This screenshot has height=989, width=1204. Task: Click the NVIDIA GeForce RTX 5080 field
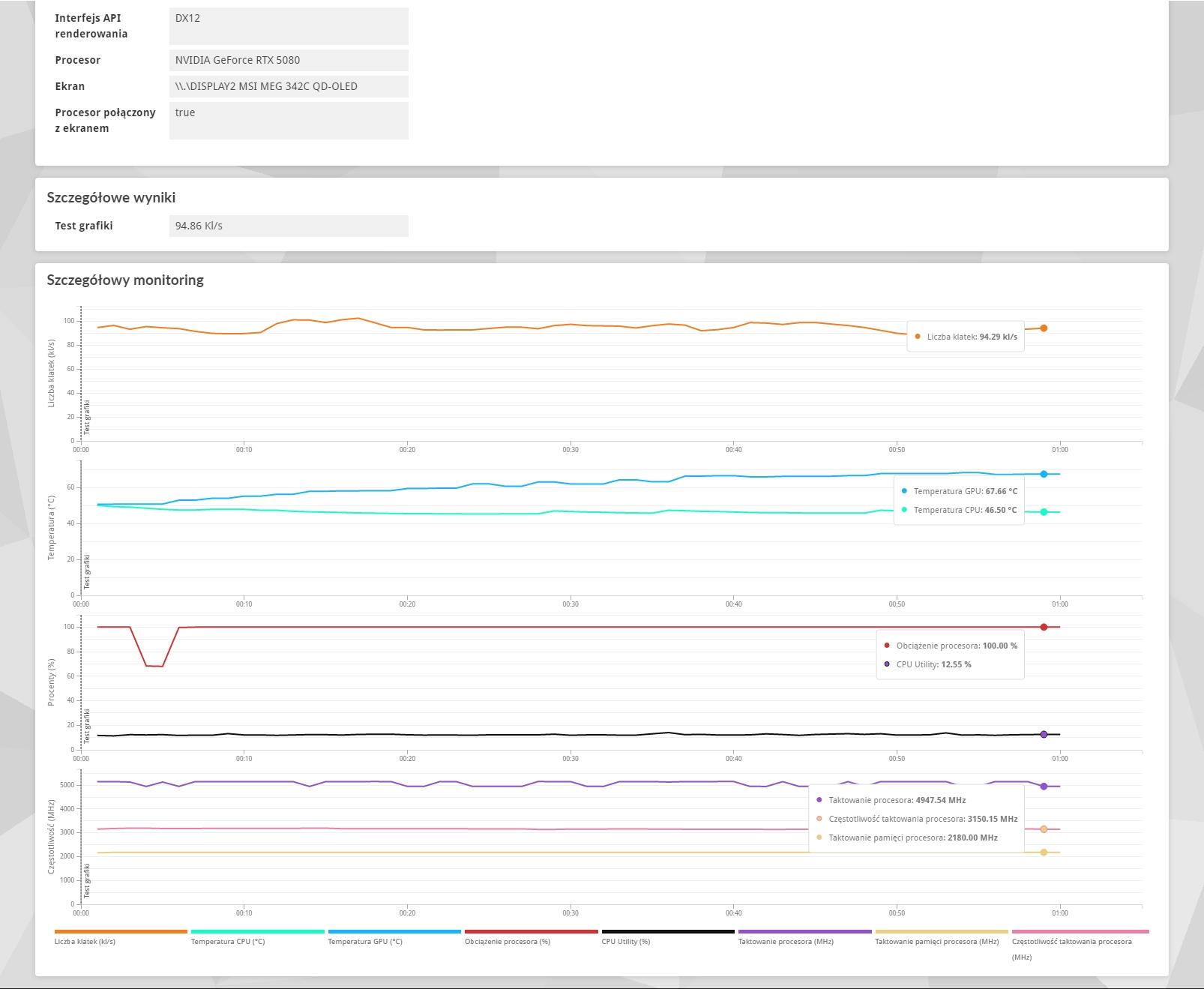(289, 60)
